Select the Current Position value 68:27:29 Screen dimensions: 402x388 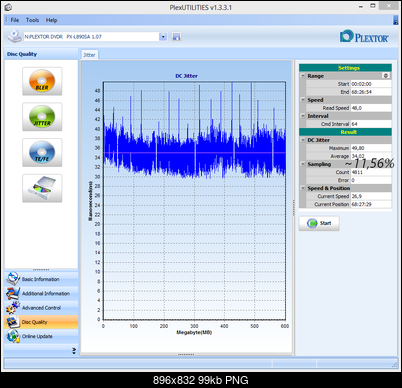point(371,204)
